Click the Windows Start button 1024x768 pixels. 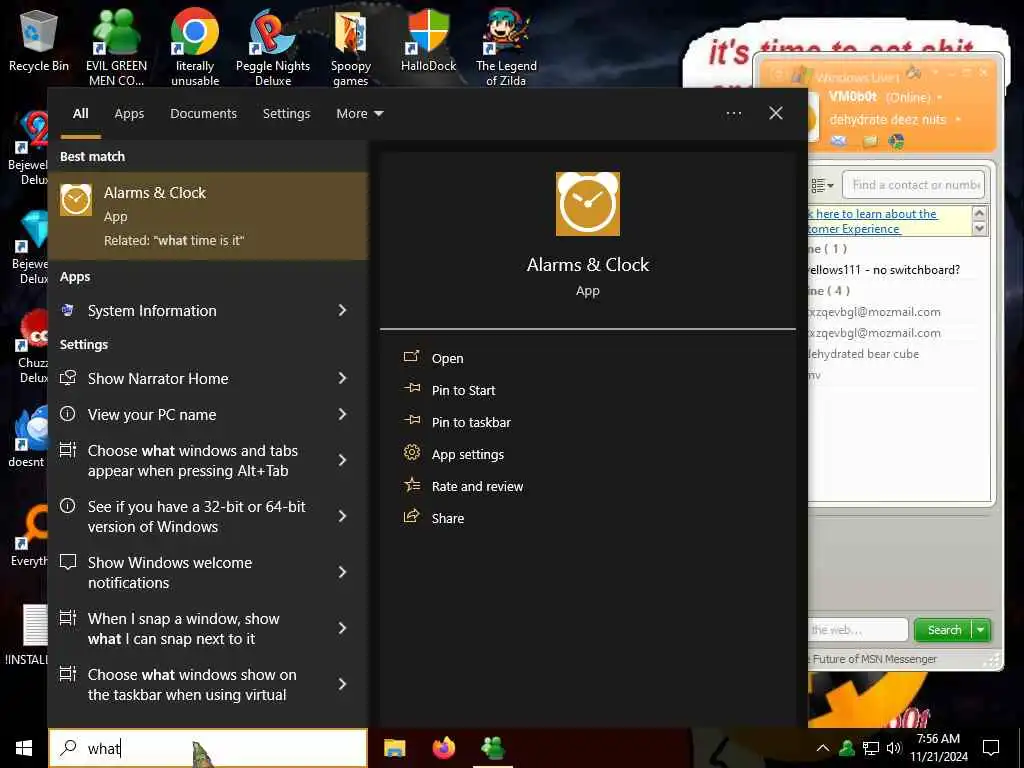[24, 748]
